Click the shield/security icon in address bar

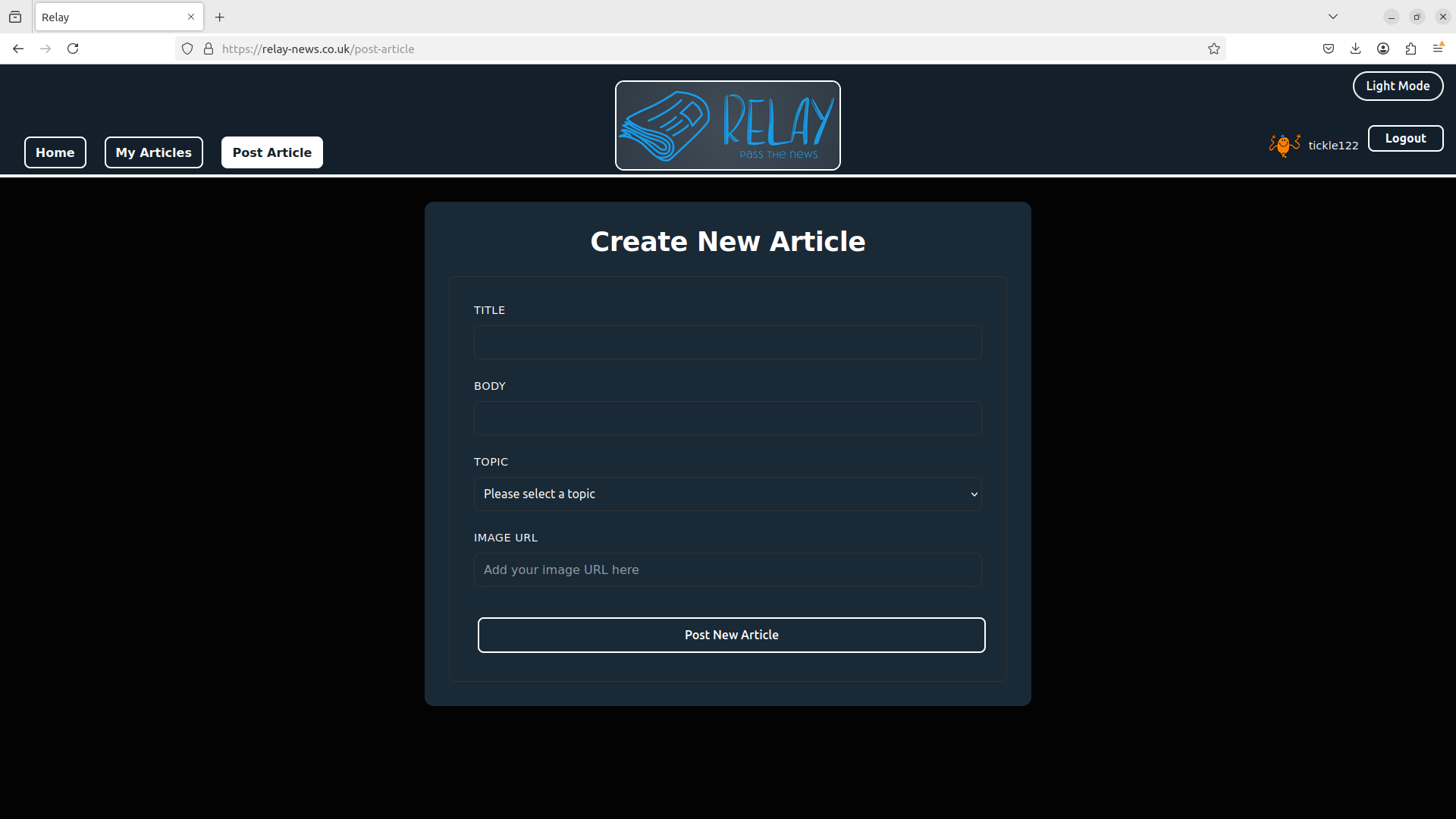pos(187,48)
